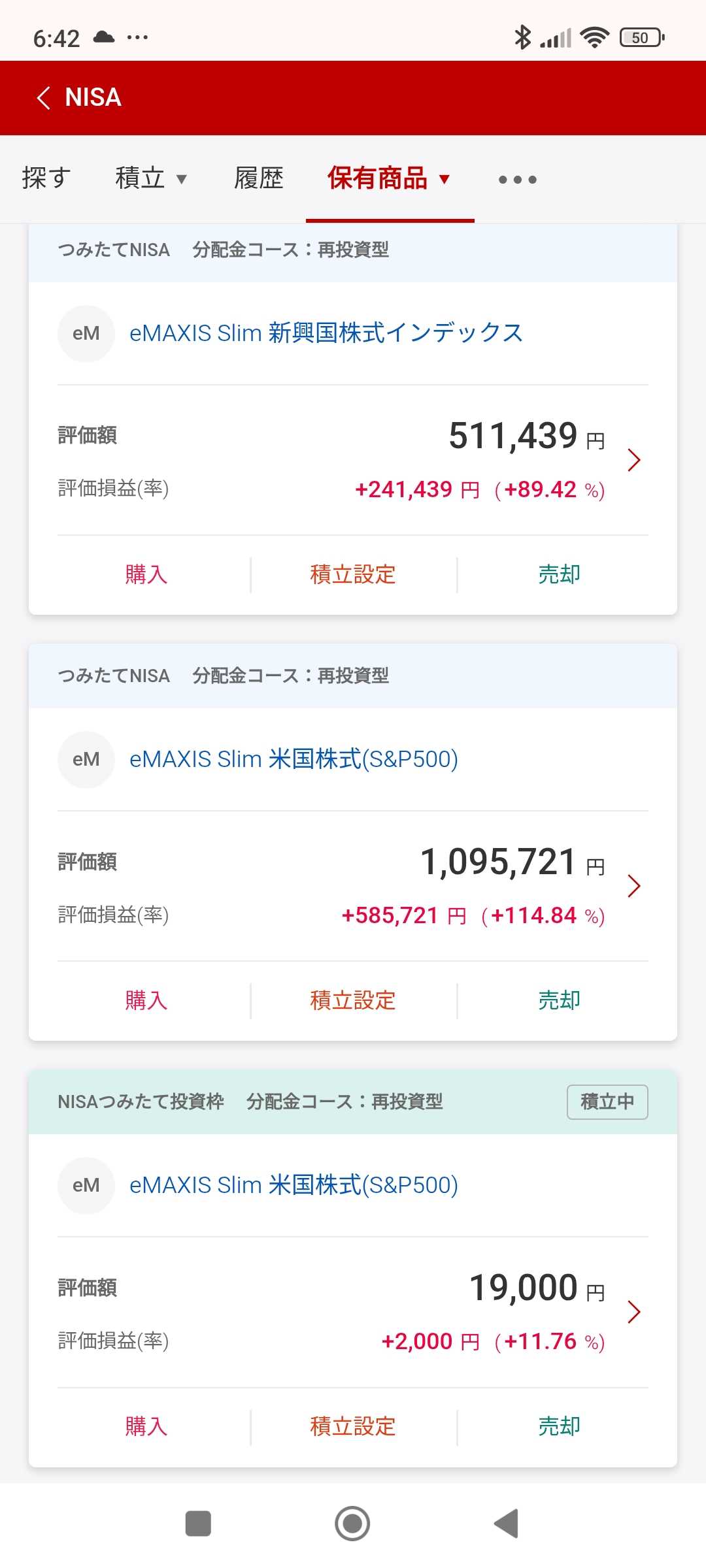Tap the Android recent apps square
This screenshot has height=1568, width=706.
(198, 1524)
